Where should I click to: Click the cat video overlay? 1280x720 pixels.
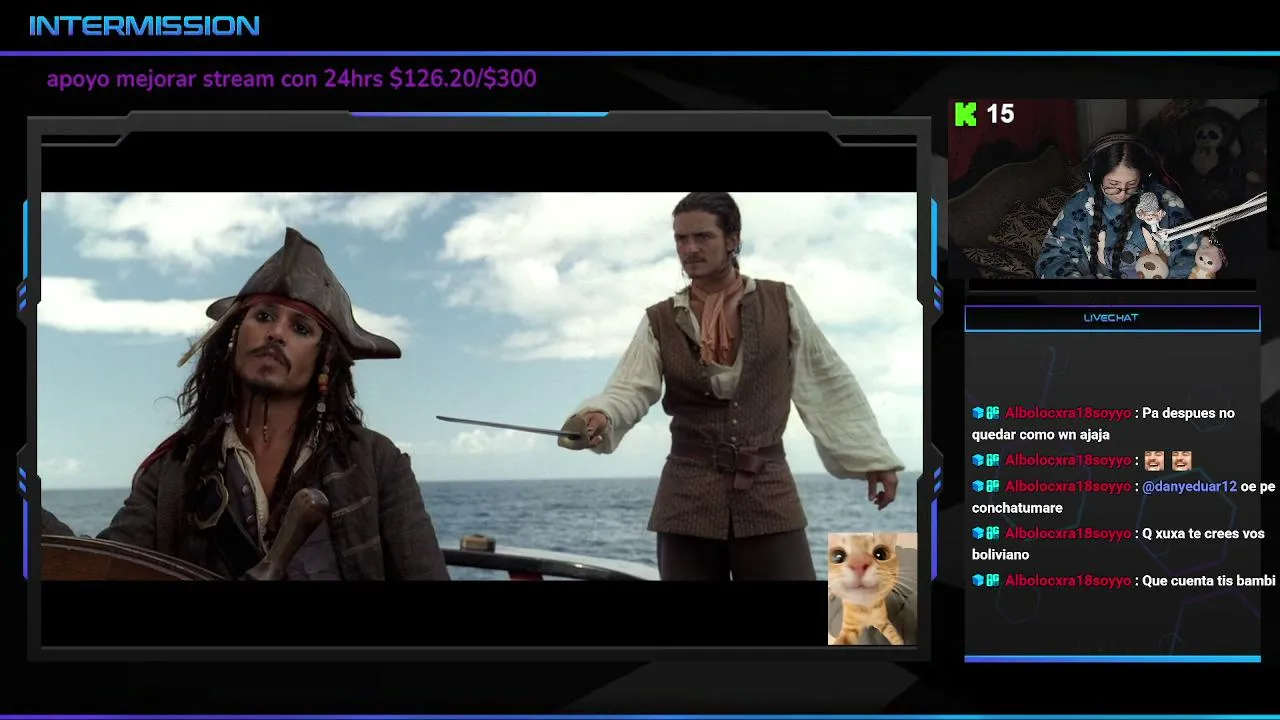pos(872,588)
